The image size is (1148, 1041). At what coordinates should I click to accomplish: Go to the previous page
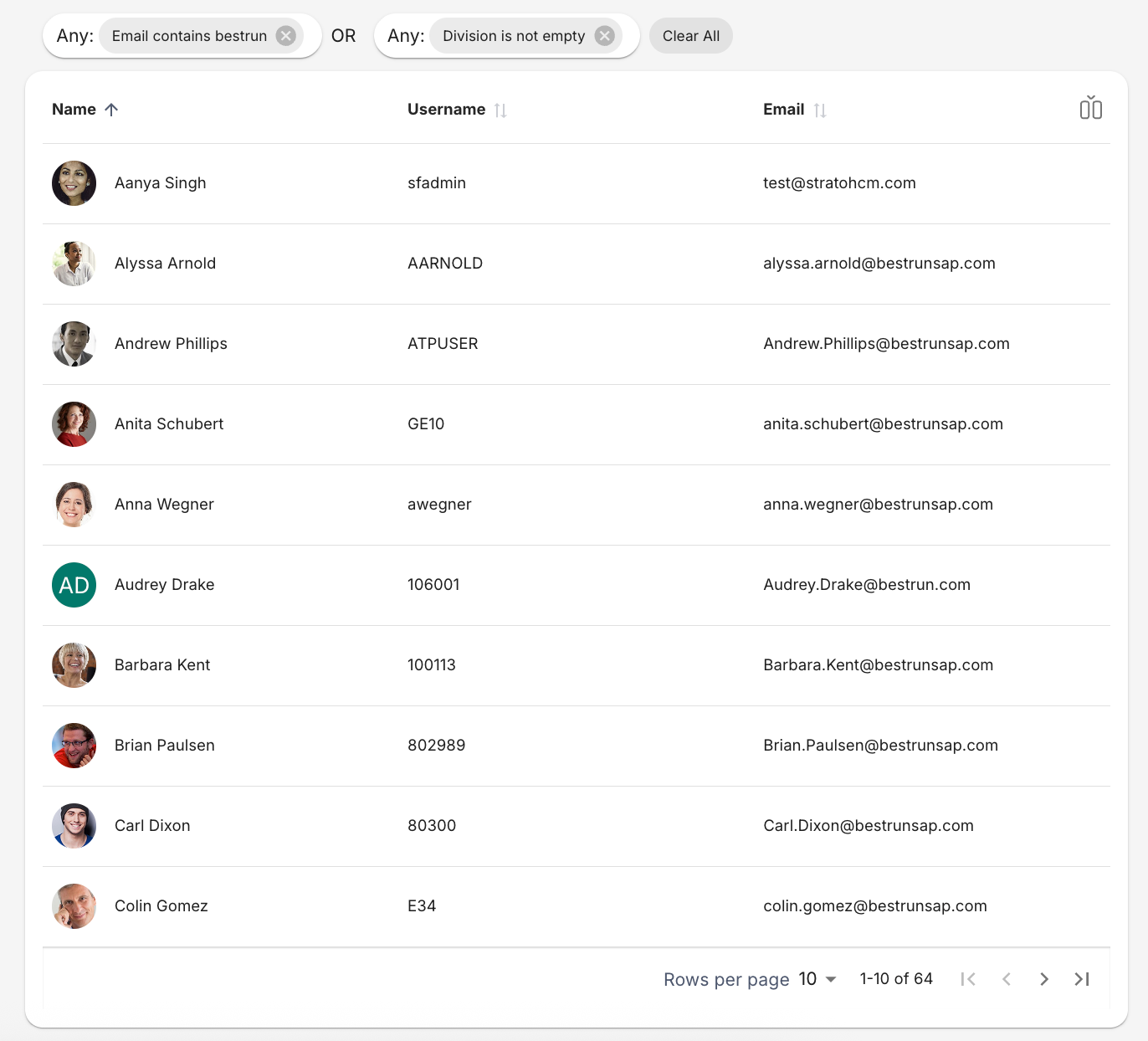(x=1006, y=979)
